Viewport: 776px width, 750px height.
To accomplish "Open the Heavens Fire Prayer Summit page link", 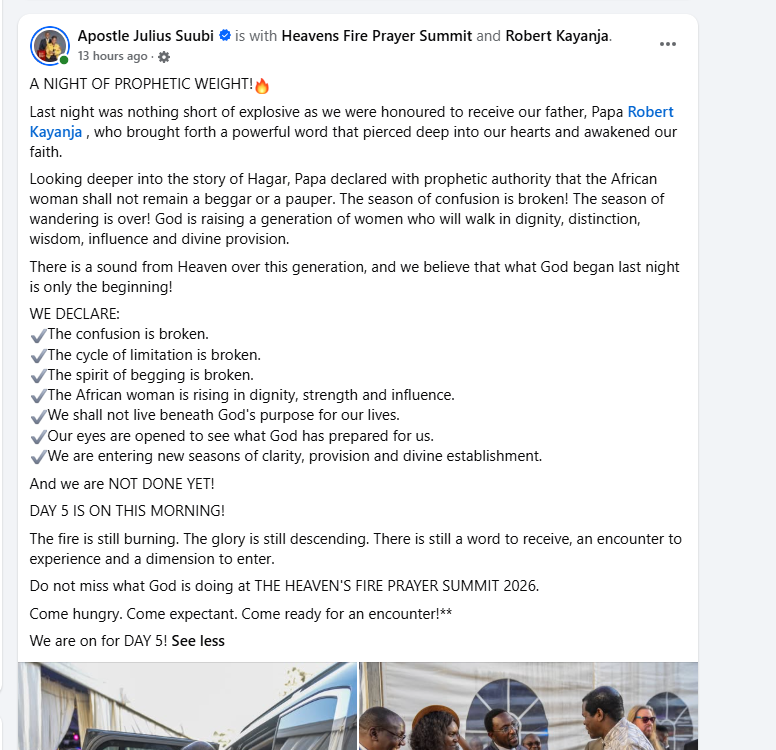I will (x=377, y=36).
